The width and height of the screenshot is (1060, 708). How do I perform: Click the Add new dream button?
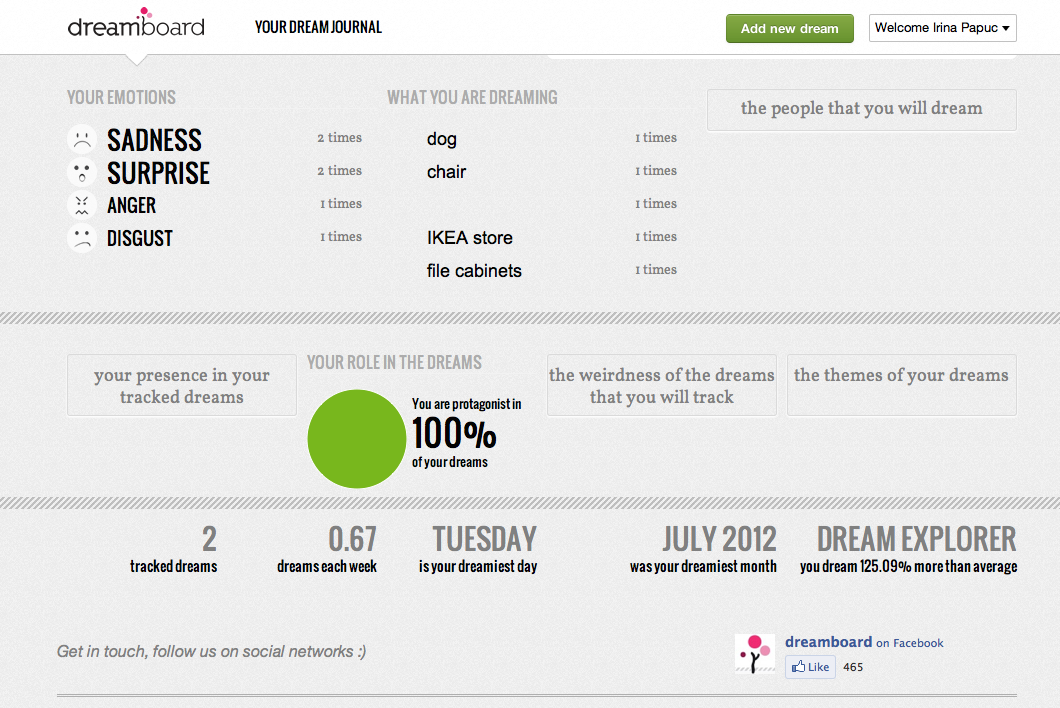[x=789, y=28]
